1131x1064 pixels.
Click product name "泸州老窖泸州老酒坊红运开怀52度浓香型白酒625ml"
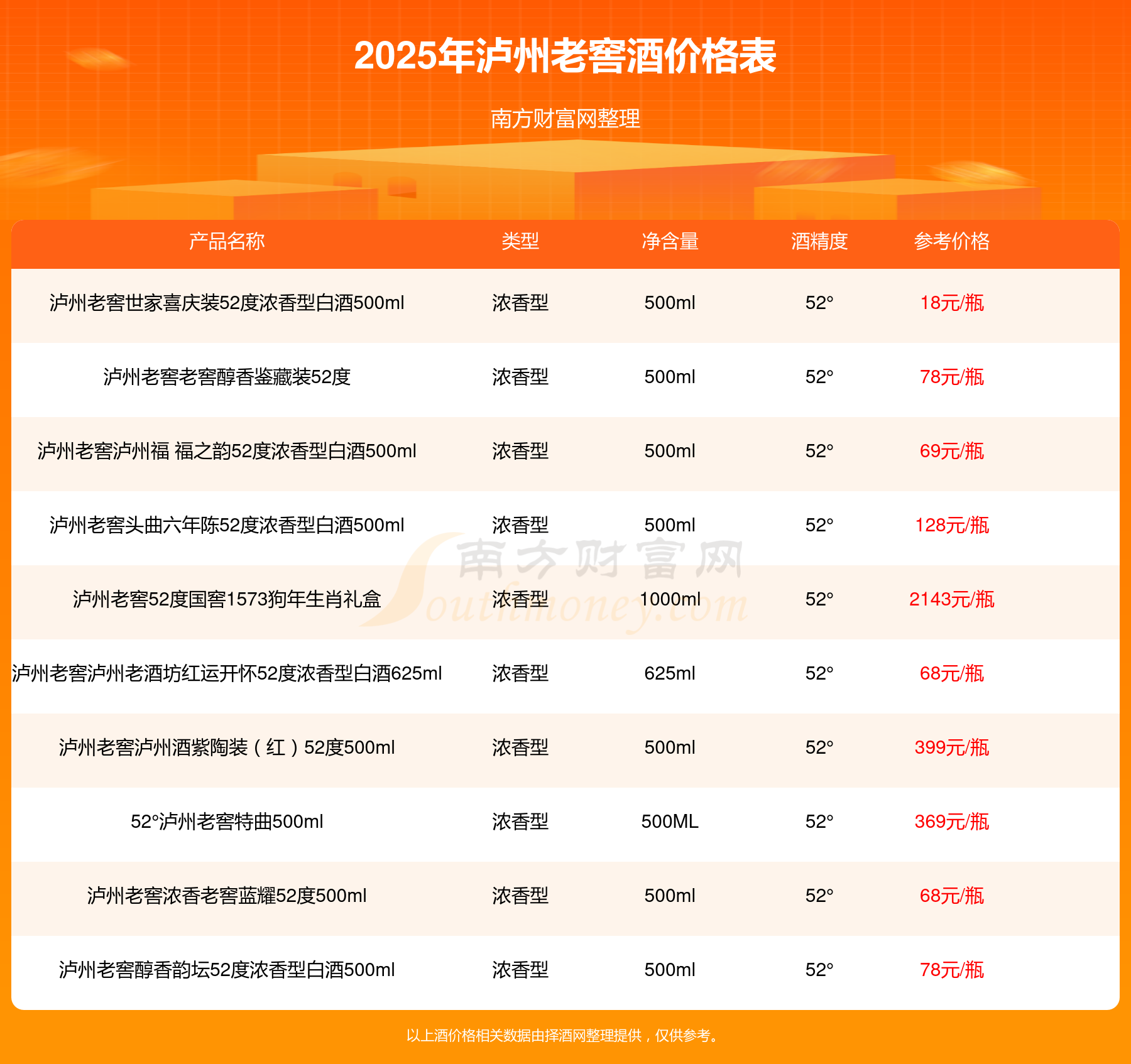pos(227,673)
